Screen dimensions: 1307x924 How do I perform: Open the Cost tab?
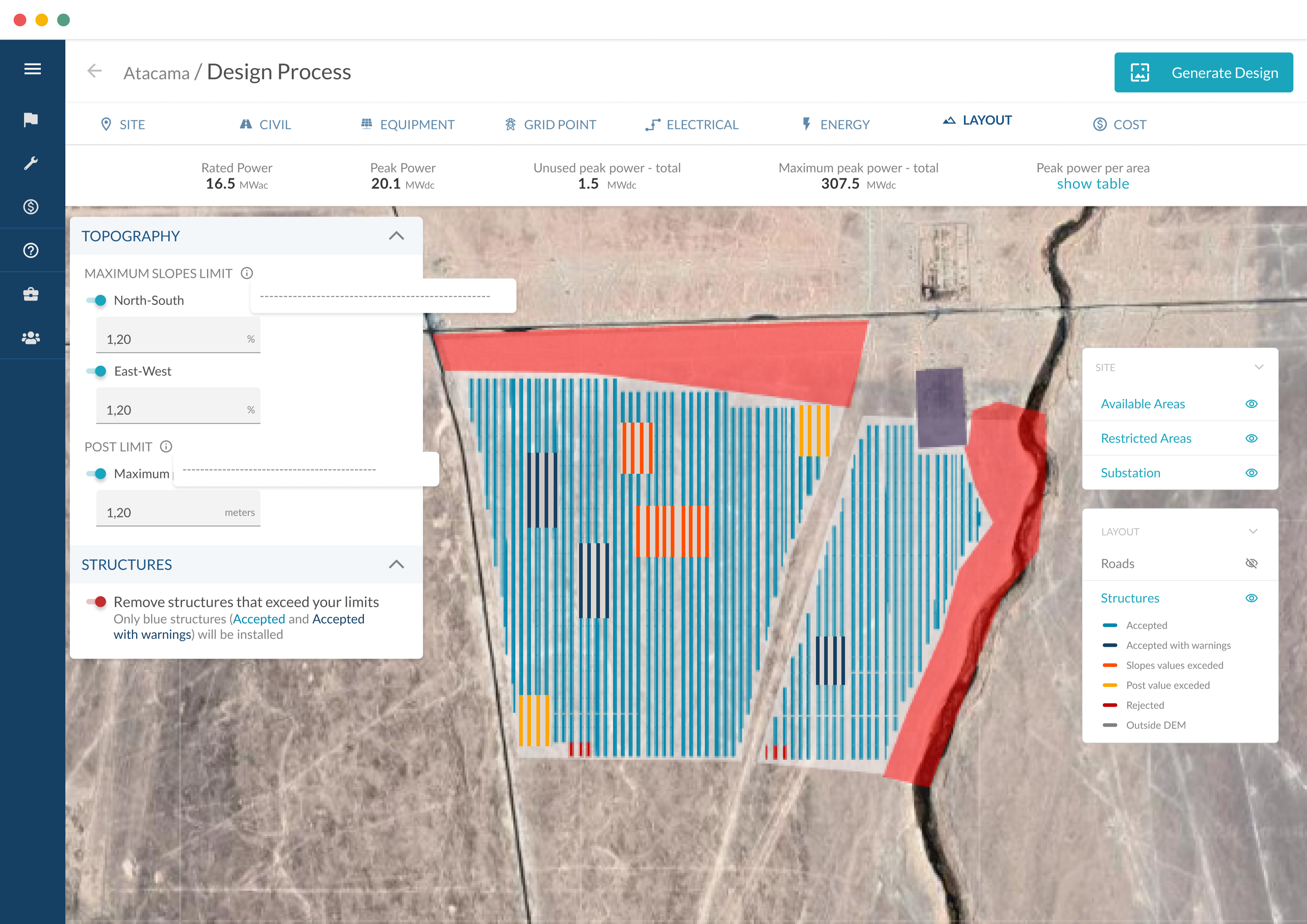coord(1119,125)
